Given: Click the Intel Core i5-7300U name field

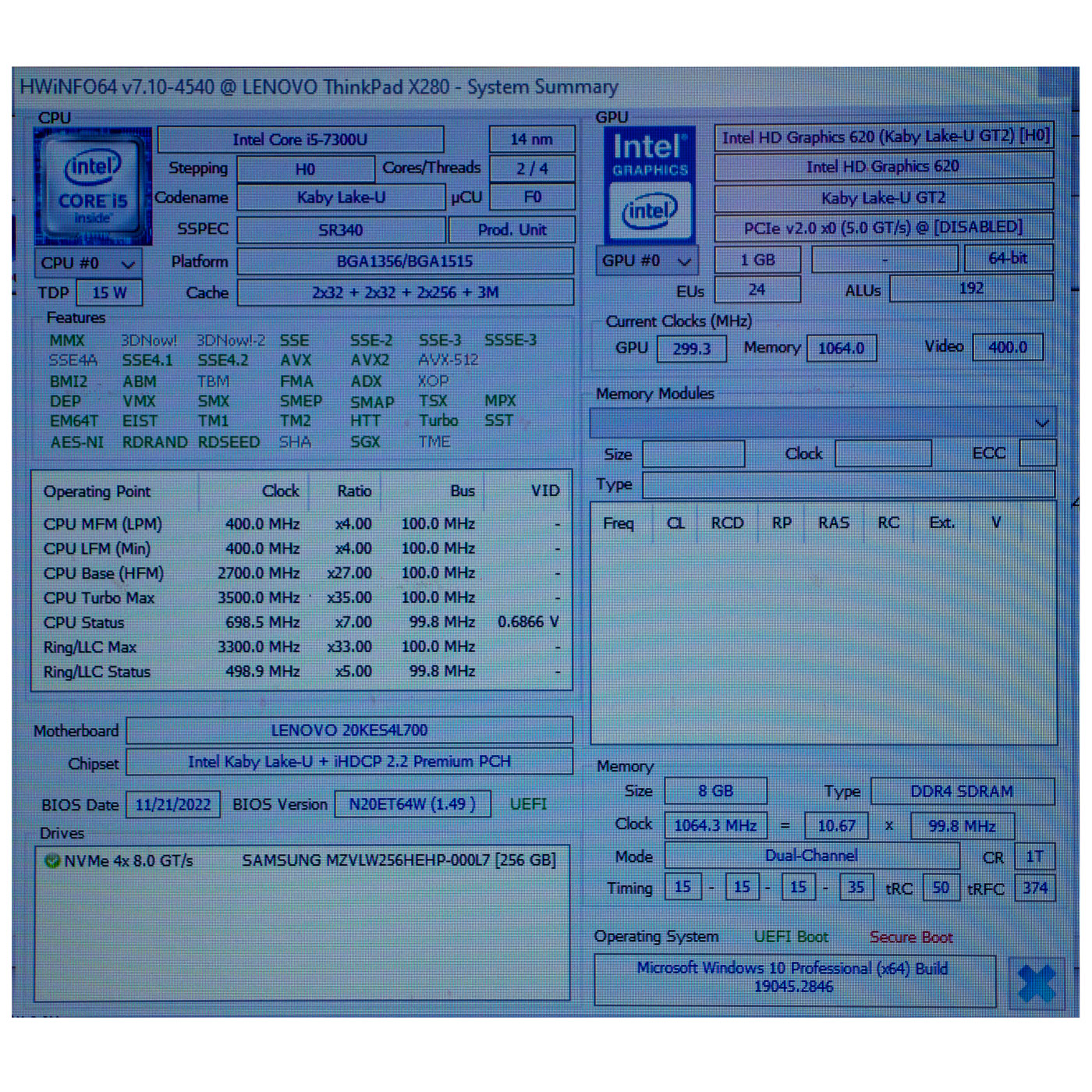Looking at the screenshot, I should [x=300, y=140].
